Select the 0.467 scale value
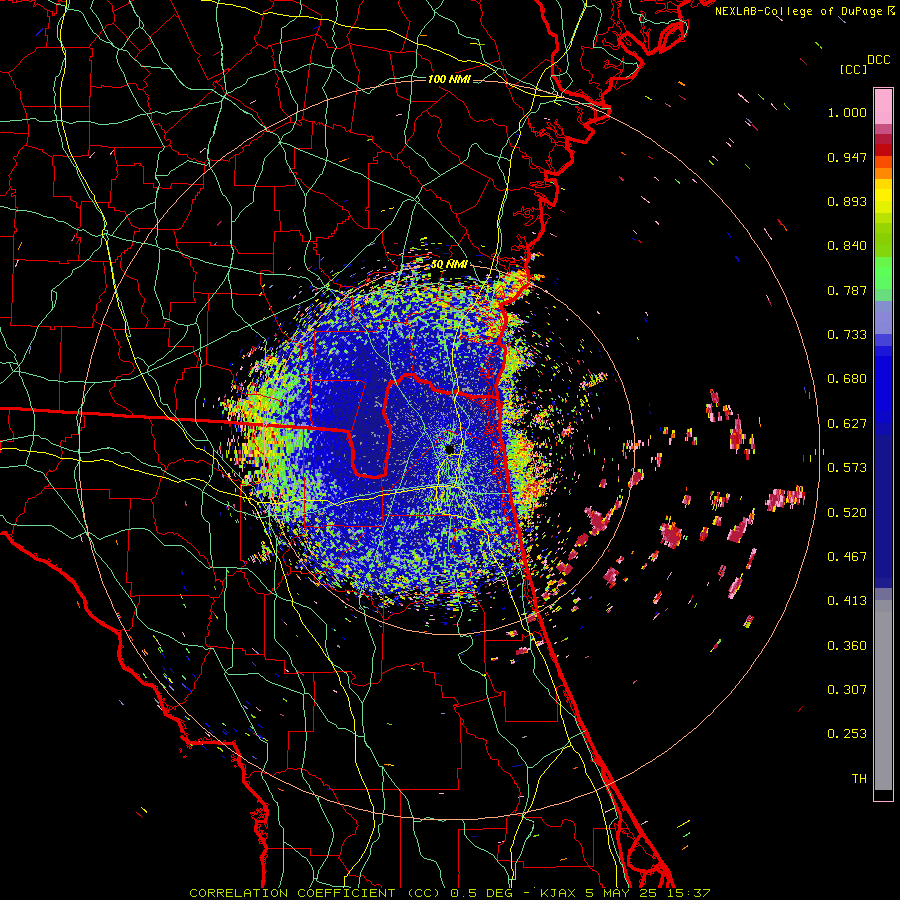Viewport: 900px width, 900px height. pos(847,557)
